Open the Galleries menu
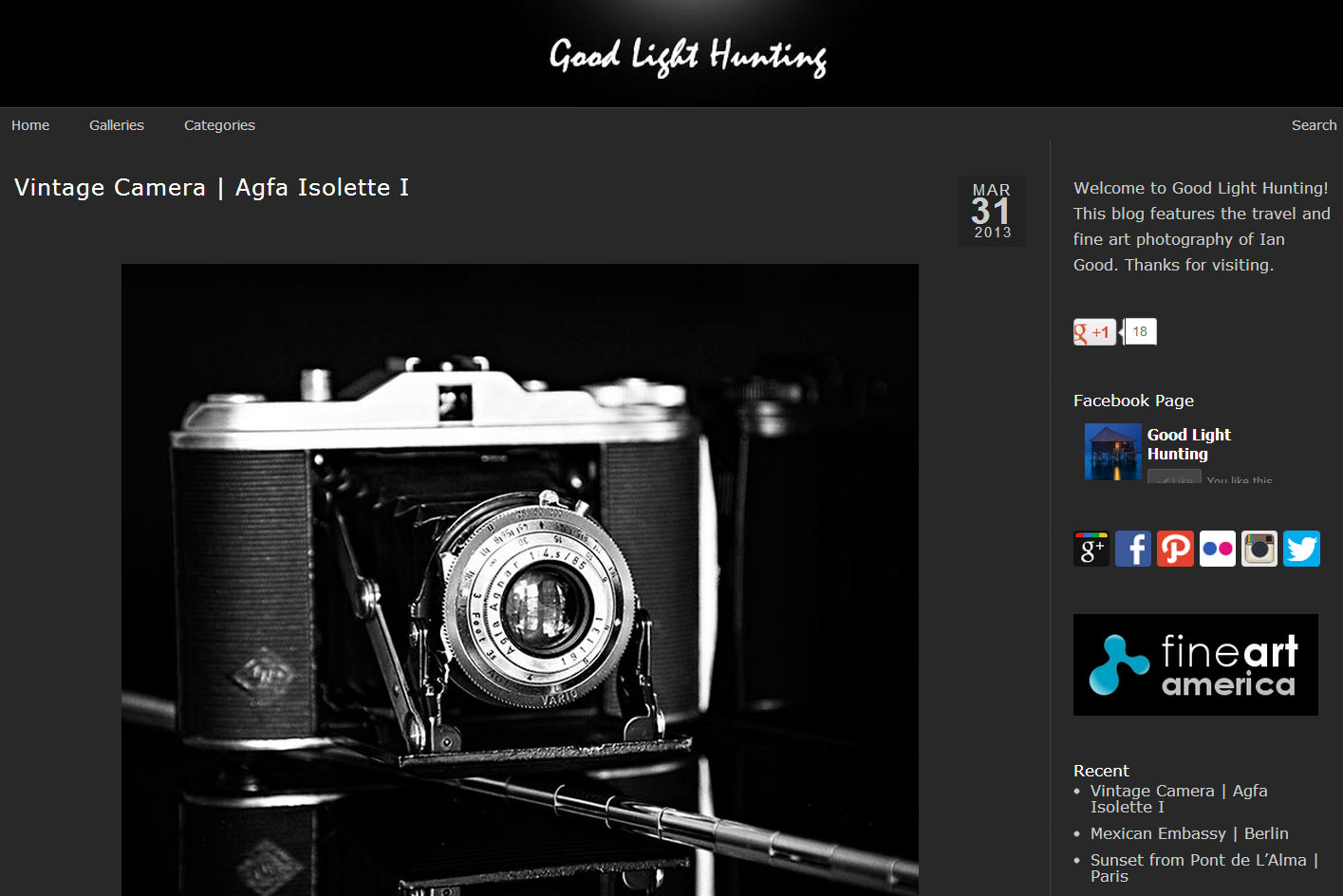Image resolution: width=1343 pixels, height=896 pixels. [x=117, y=125]
